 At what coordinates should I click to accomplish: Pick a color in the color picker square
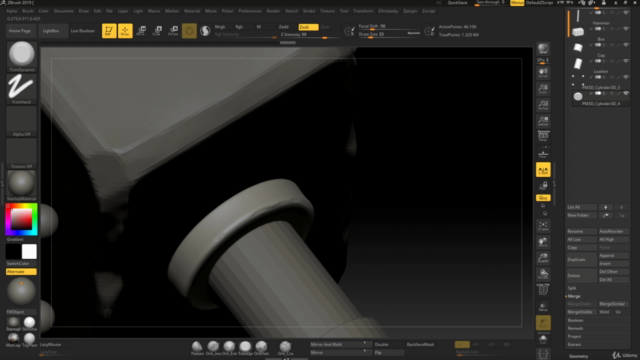tap(21, 220)
